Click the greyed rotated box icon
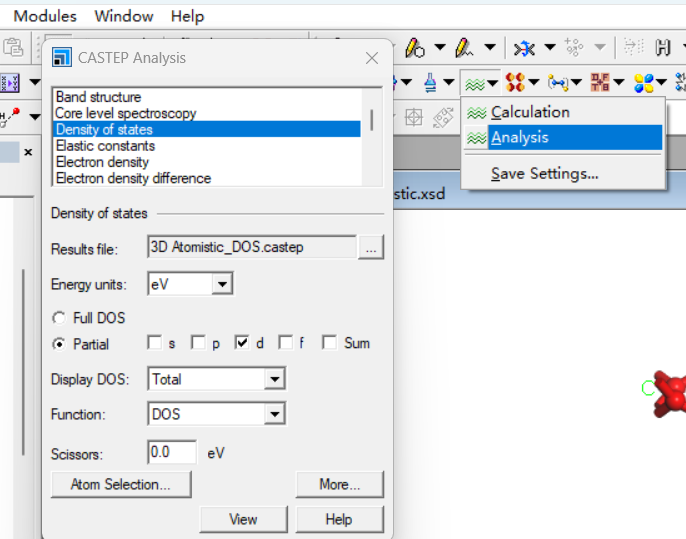This screenshot has height=539, width=686. pyautogui.click(x=443, y=117)
